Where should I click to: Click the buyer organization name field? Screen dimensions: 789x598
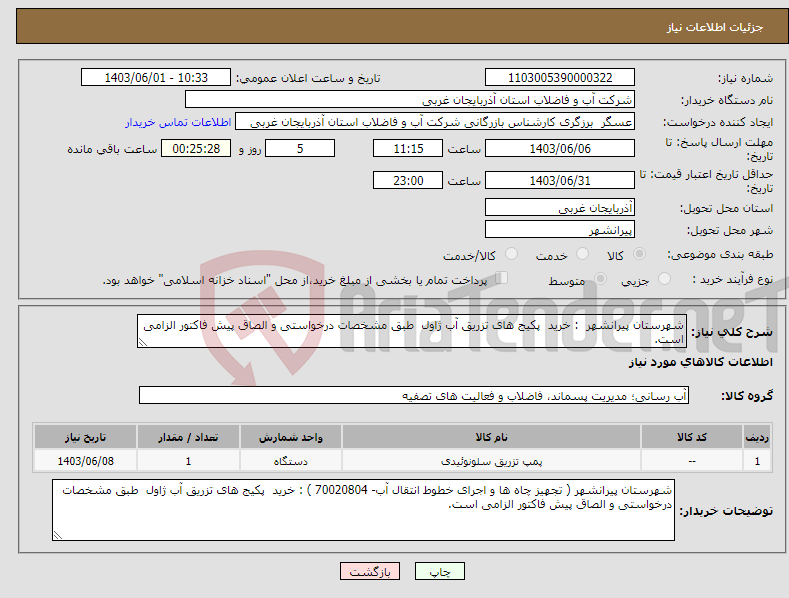[410, 100]
